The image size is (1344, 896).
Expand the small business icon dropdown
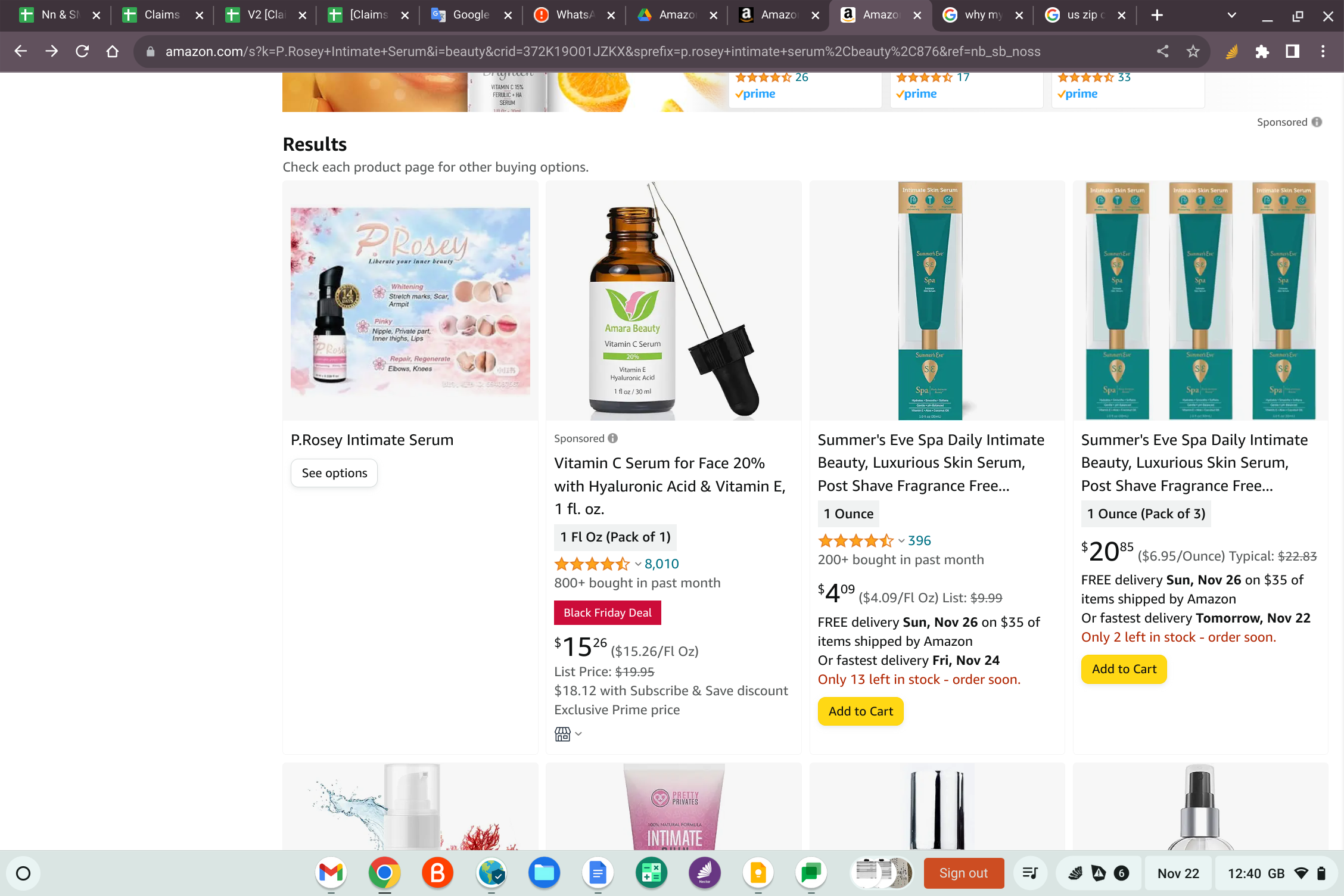coord(569,734)
